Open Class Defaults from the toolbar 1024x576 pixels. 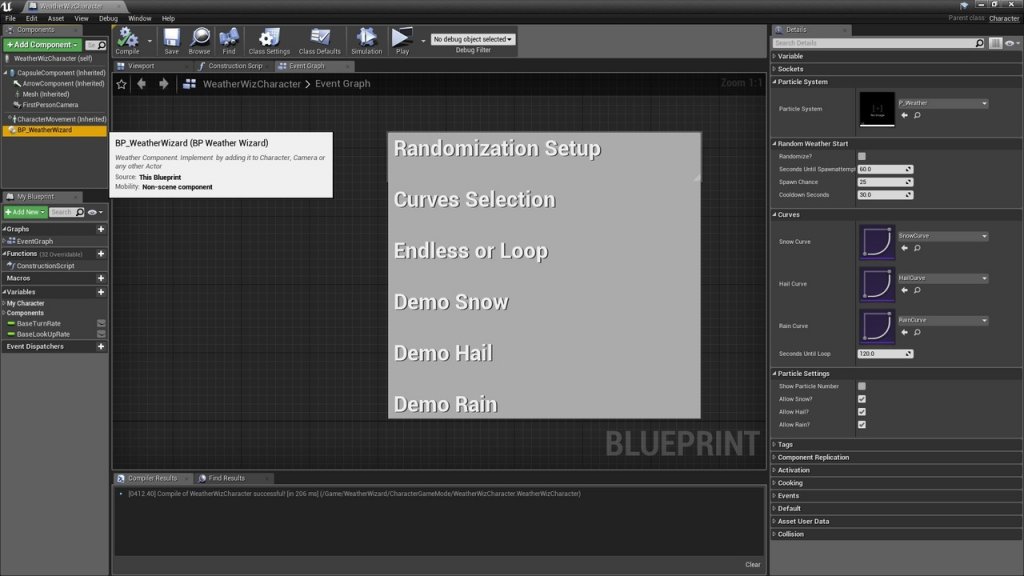click(319, 40)
